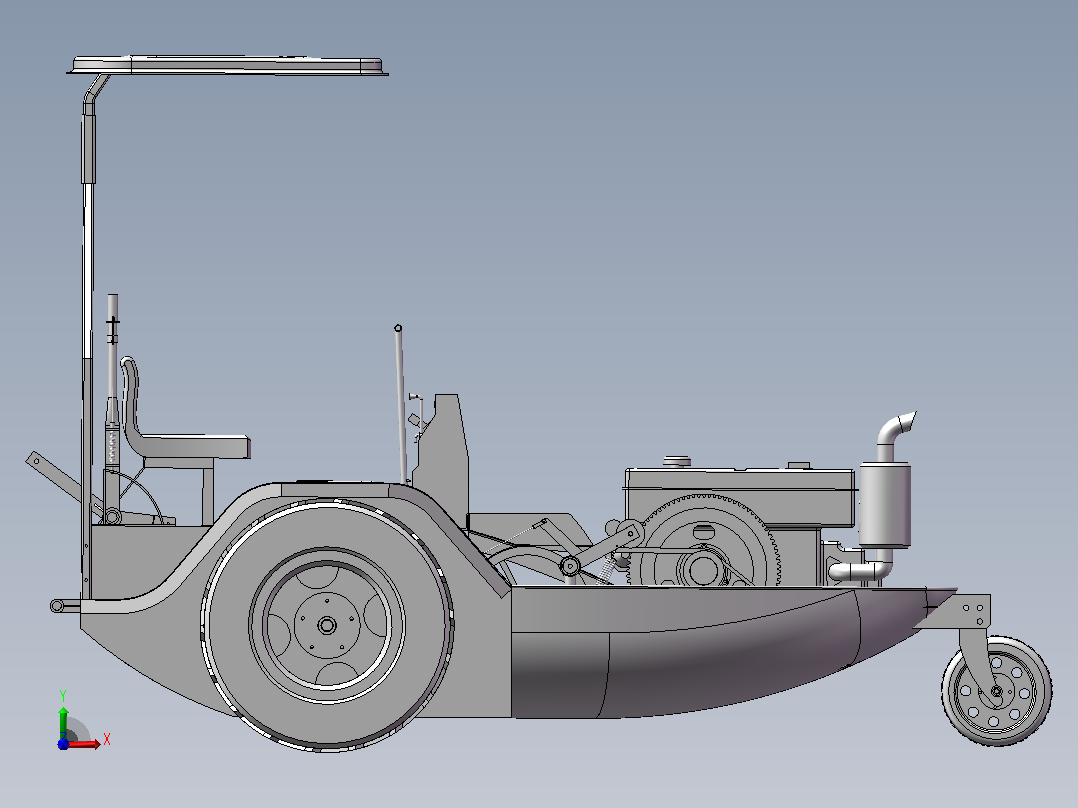Select the cylindrical exhaust muffler
1078x808 pixels.
click(885, 504)
